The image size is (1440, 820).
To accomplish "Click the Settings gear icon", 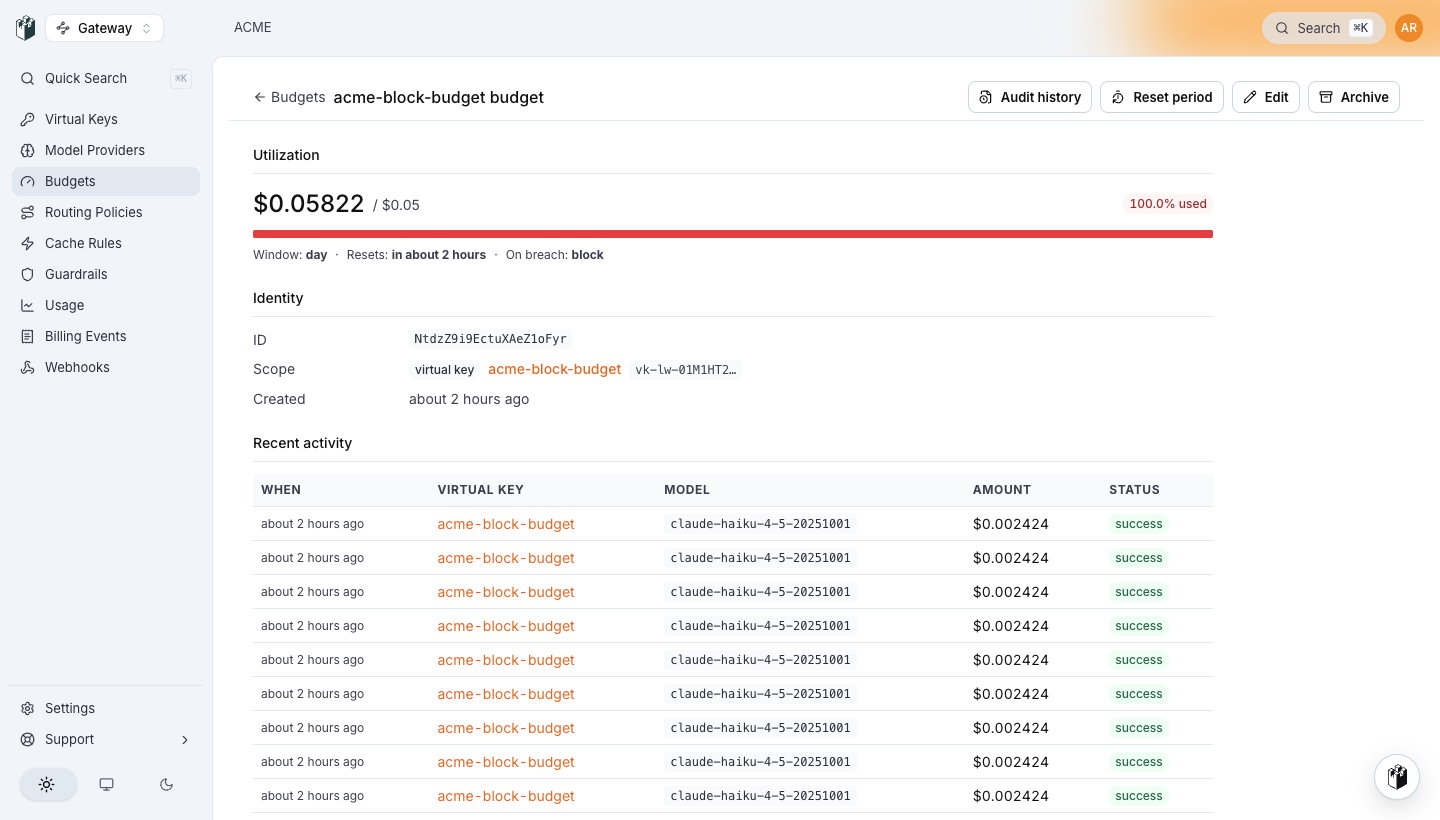I will click(x=28, y=708).
